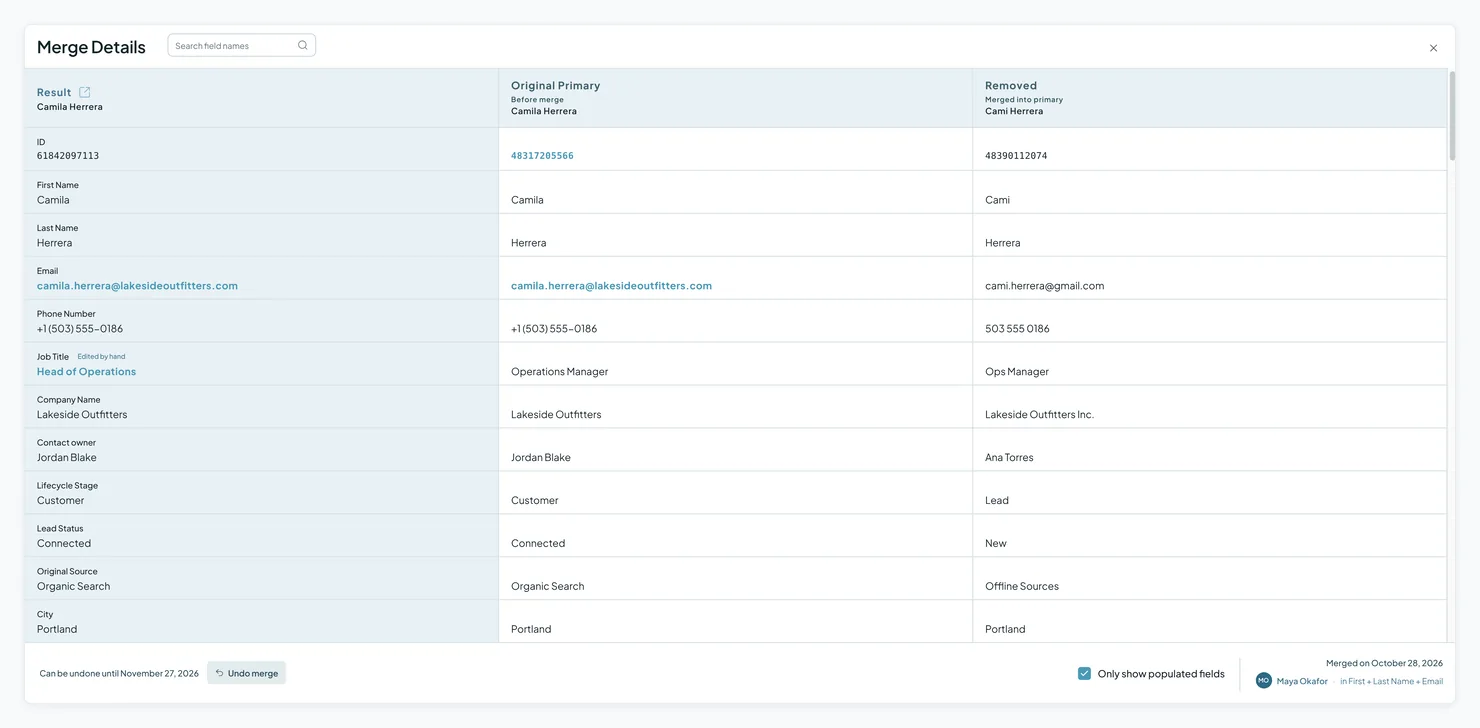1480x728 pixels.
Task: Click Portland in the Removed column
Action: coord(1005,630)
